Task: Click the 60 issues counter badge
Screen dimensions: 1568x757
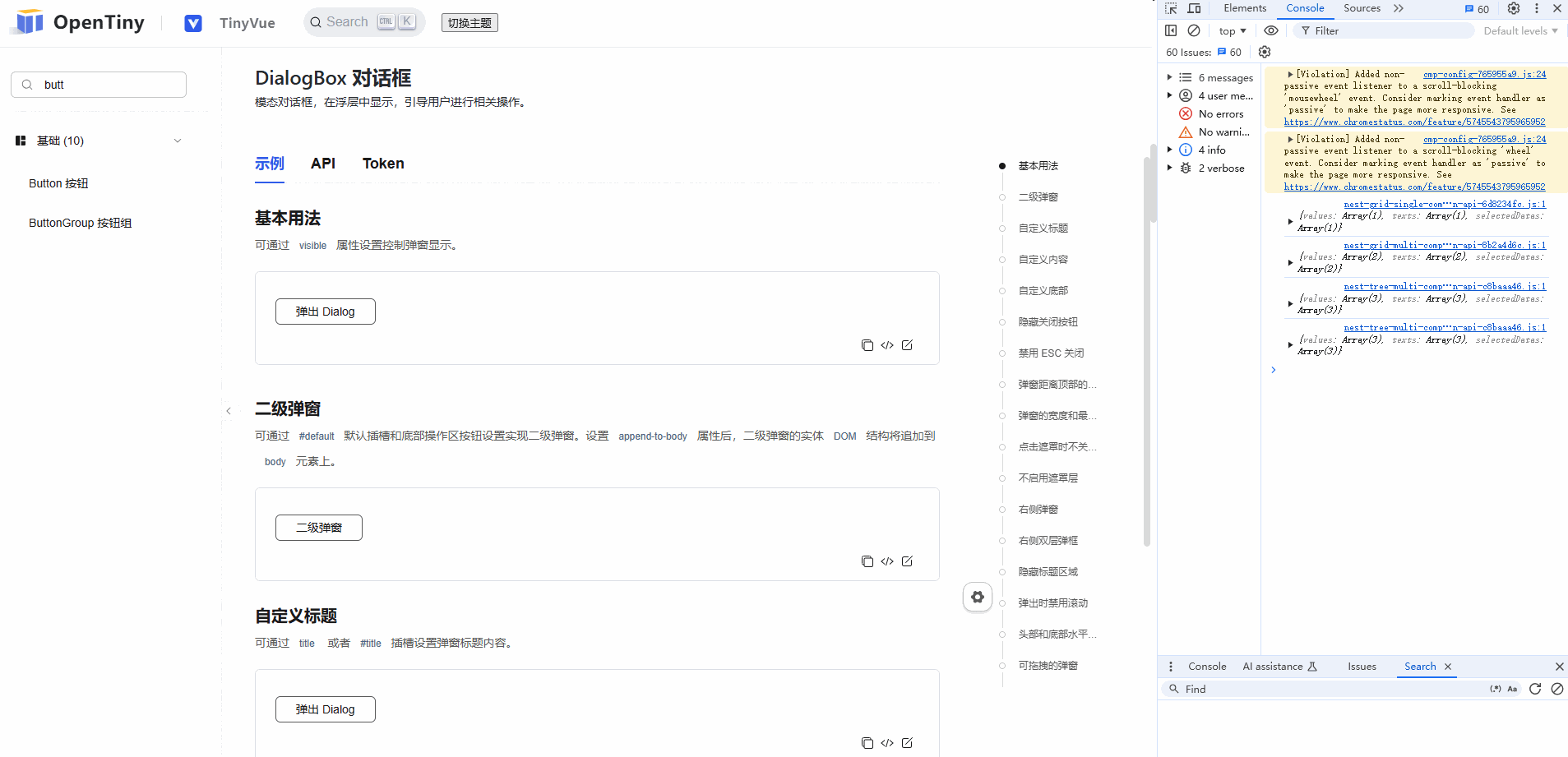Action: pos(1478,9)
